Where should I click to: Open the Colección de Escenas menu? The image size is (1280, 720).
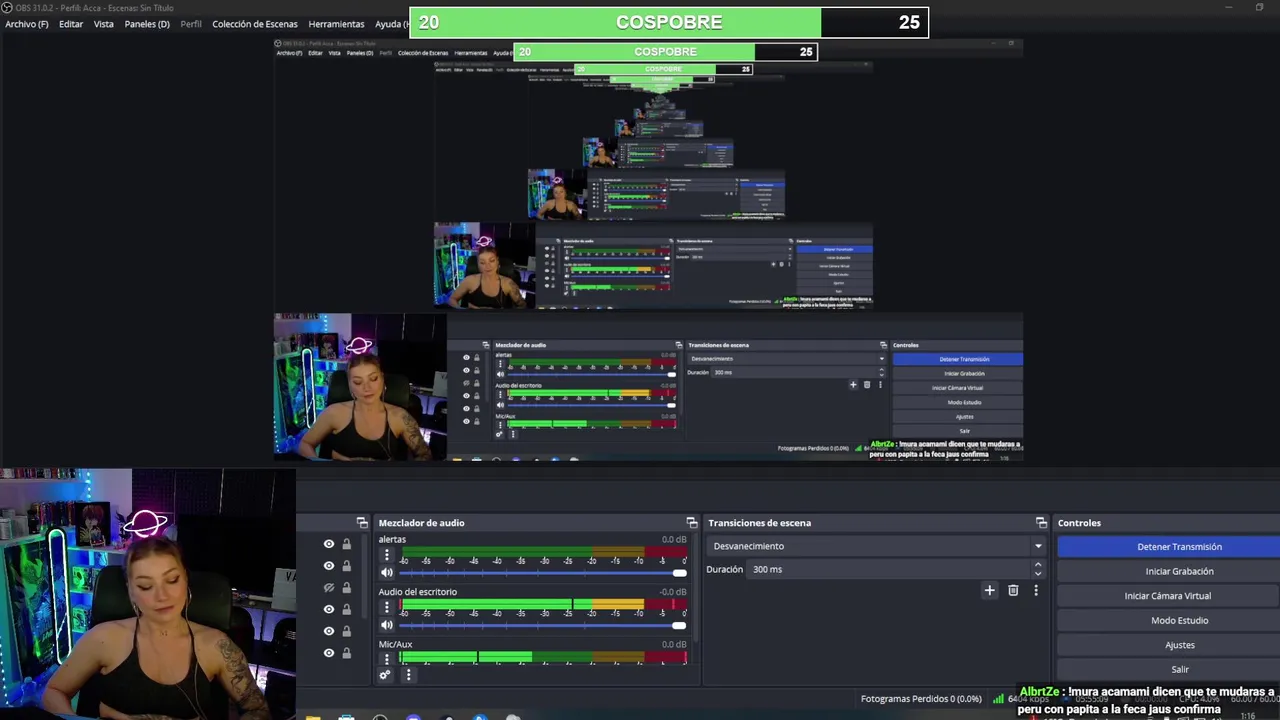pos(255,24)
